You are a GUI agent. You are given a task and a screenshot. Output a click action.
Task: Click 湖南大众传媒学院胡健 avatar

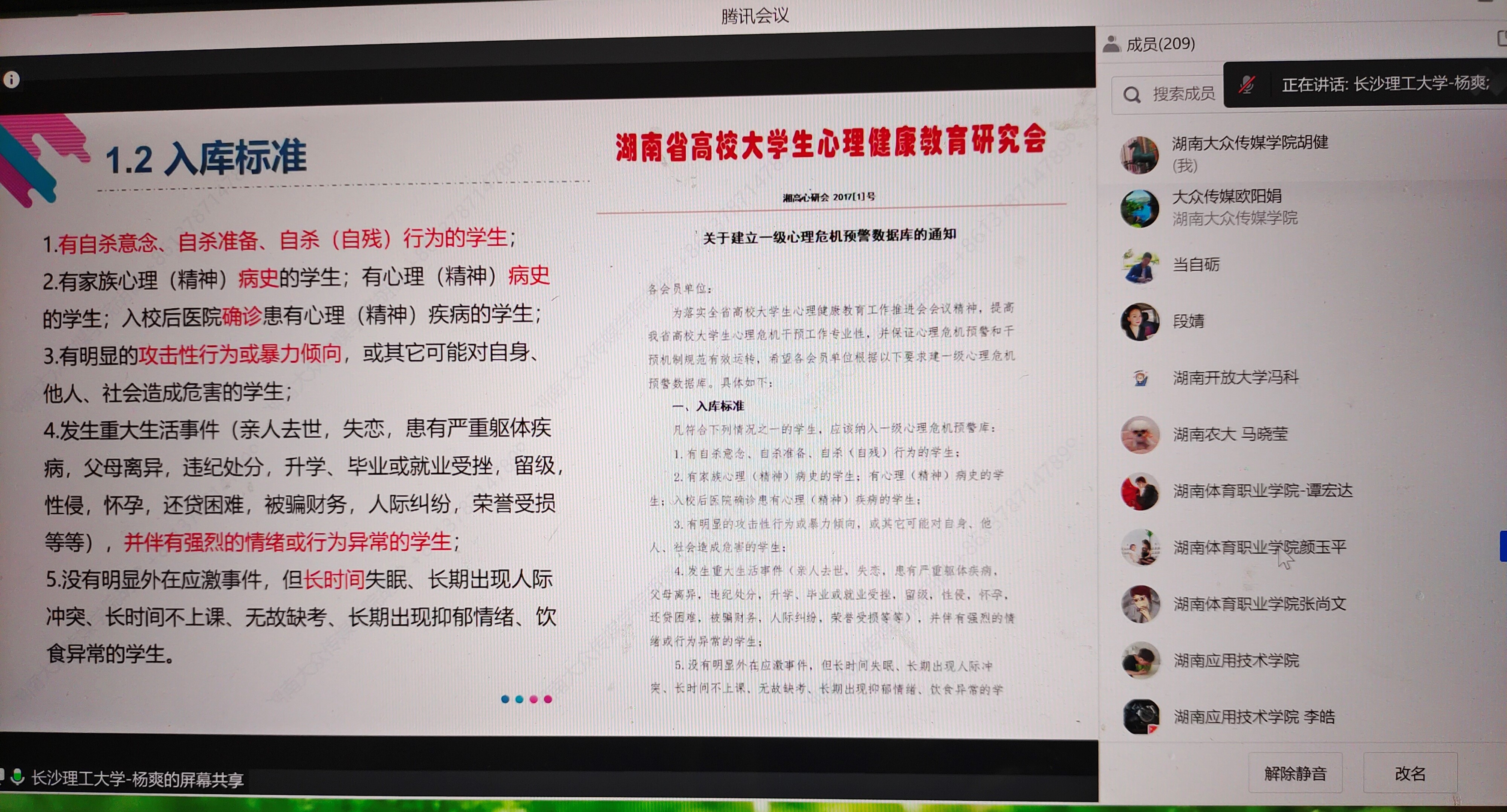(1139, 155)
